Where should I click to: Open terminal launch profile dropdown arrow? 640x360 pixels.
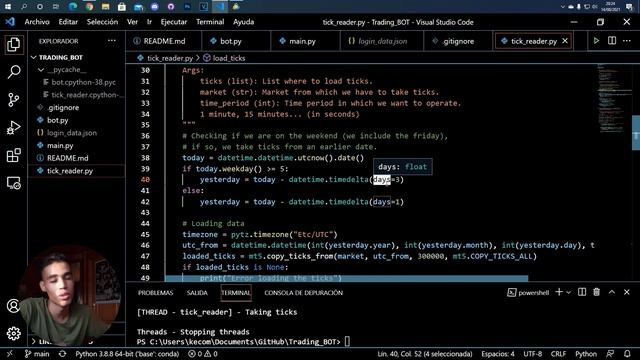(568, 293)
